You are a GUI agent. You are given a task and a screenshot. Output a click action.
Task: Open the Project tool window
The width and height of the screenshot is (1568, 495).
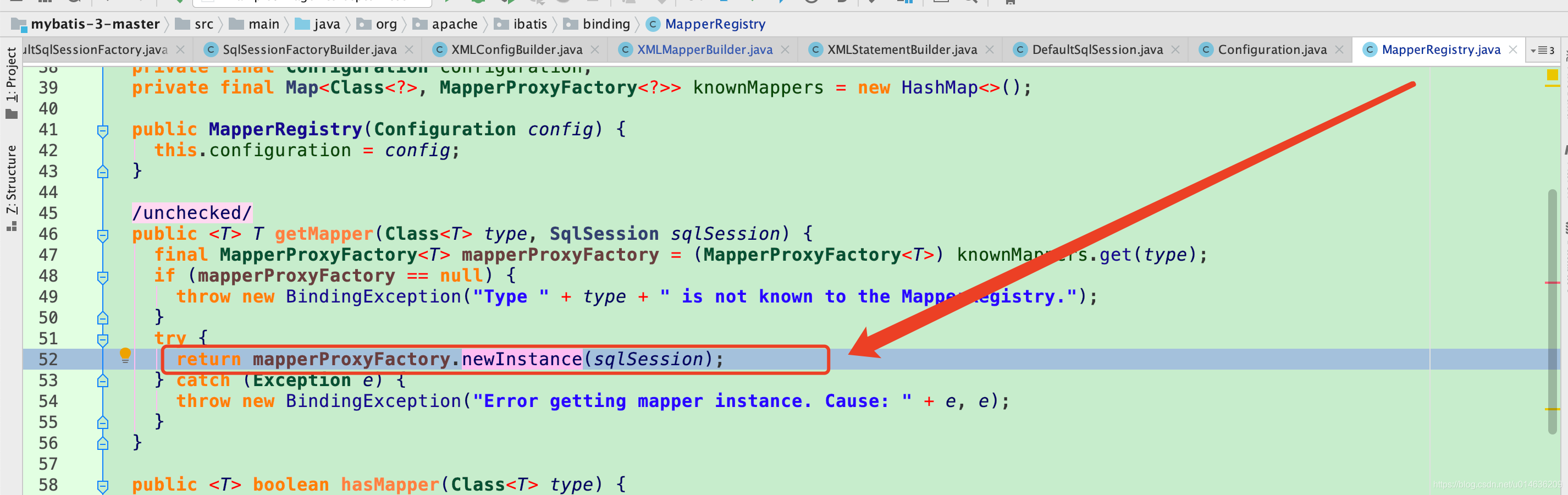11,82
